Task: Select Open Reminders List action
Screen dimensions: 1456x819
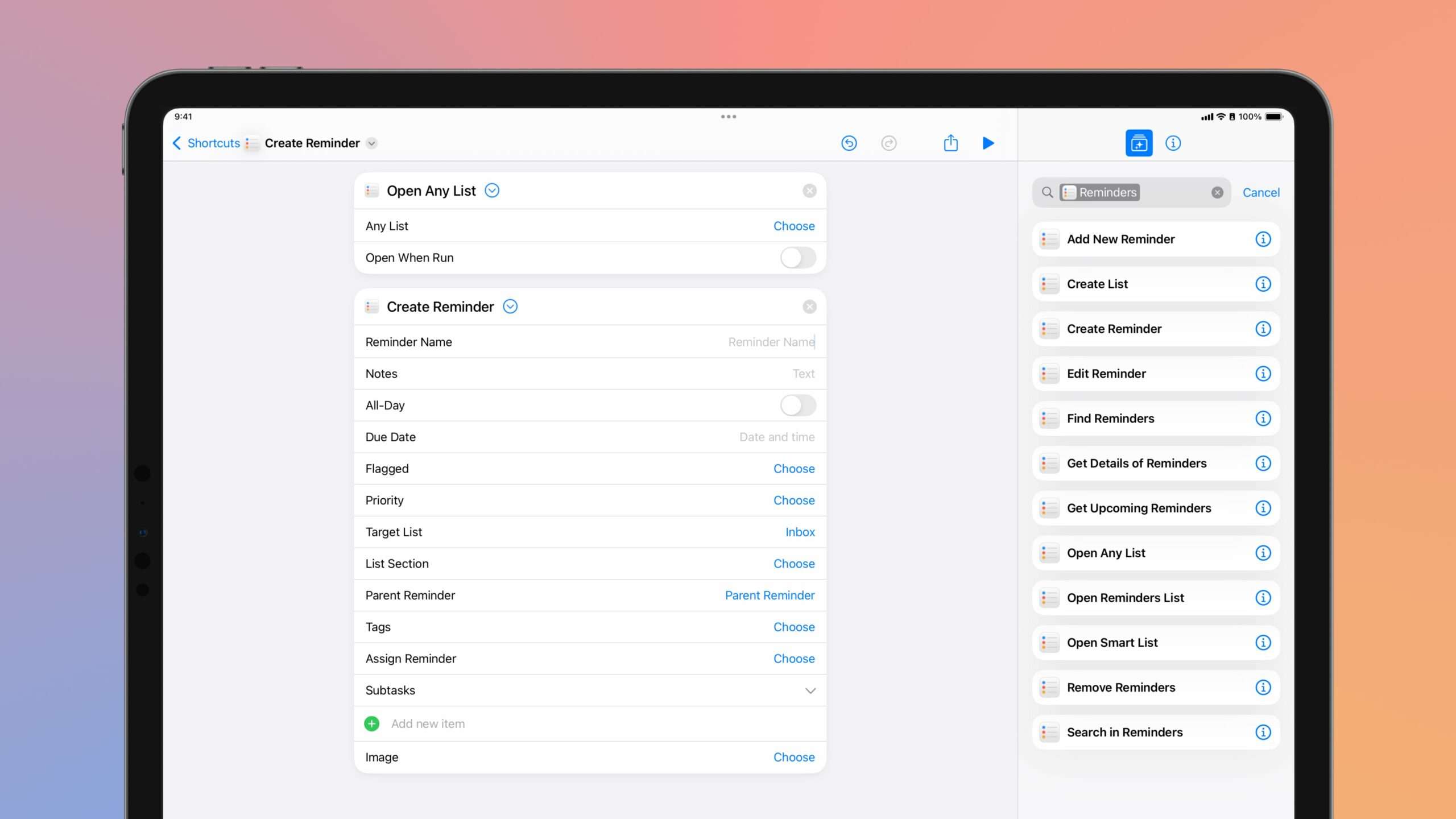Action: click(x=1156, y=598)
